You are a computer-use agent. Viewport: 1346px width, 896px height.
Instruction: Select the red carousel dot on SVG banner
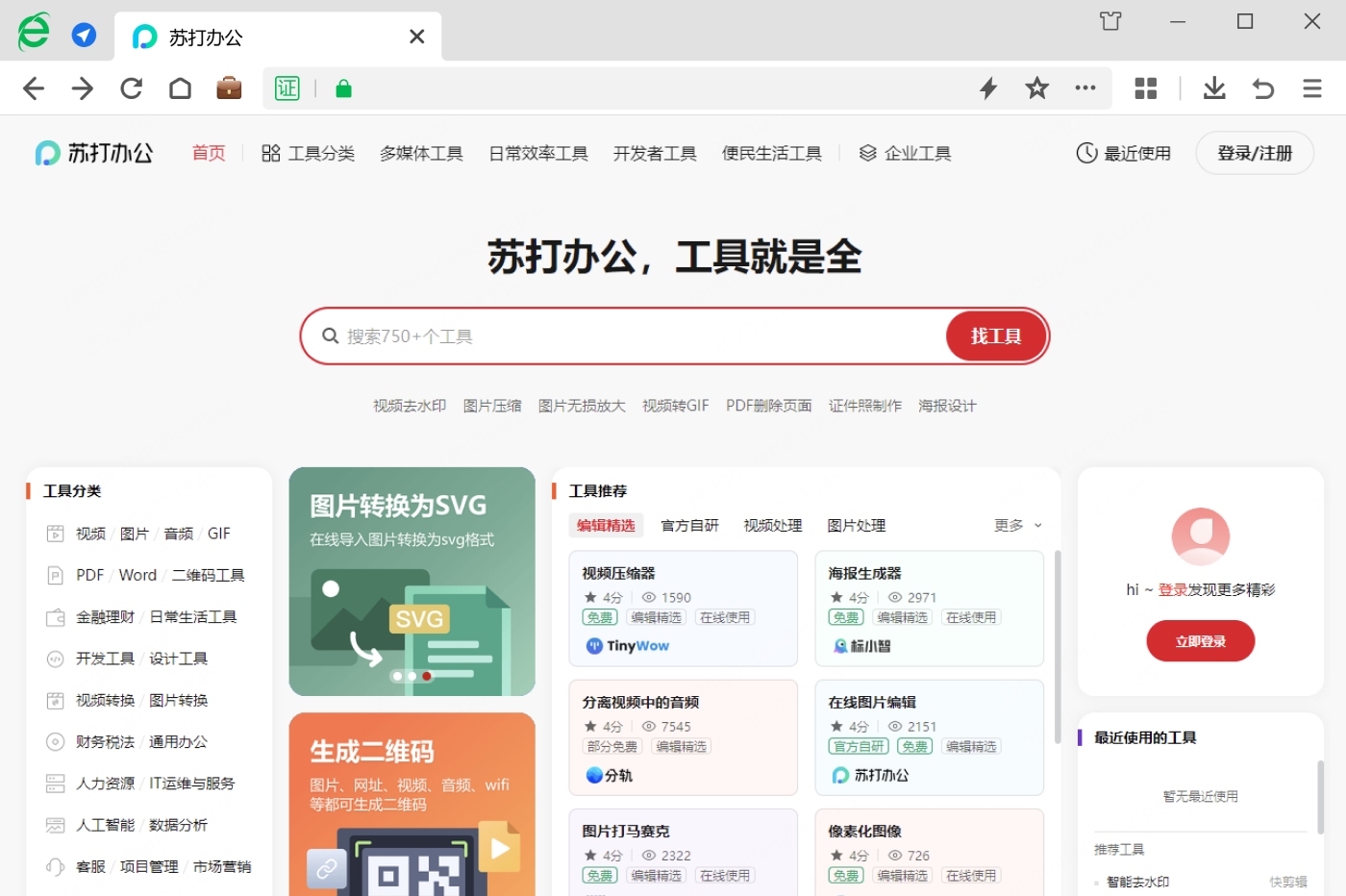(x=427, y=676)
